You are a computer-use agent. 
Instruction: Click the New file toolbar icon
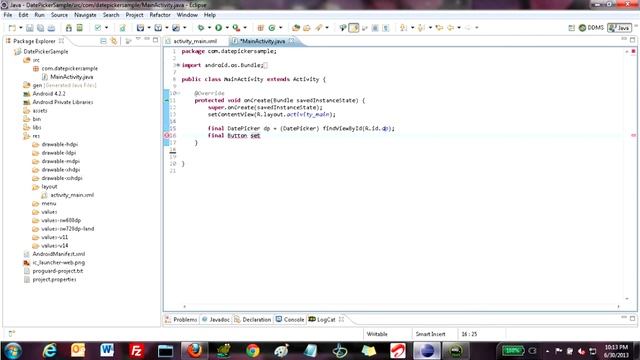(x=12, y=28)
